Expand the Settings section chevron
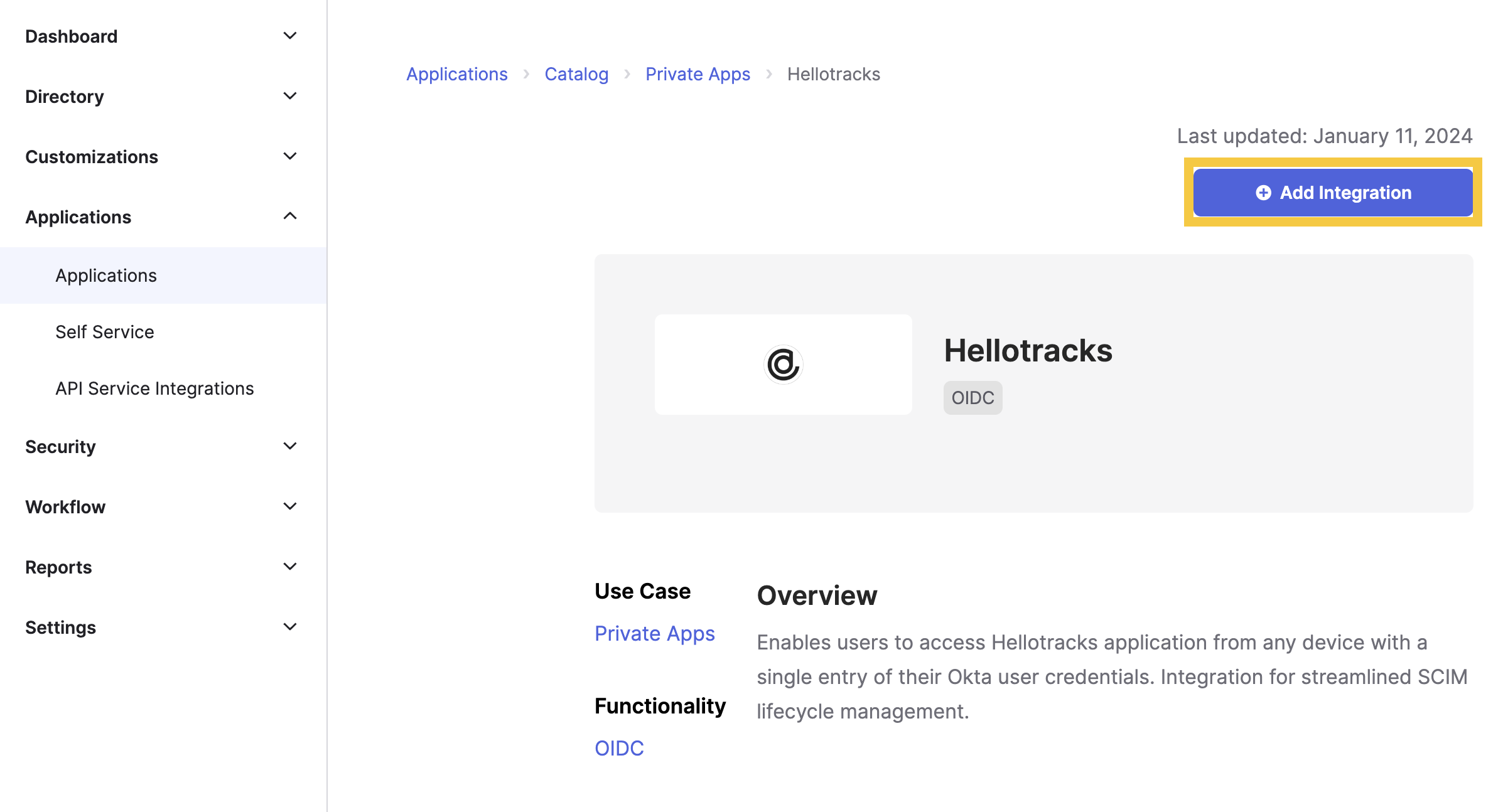Viewport: 1503px width, 812px height. coord(290,627)
